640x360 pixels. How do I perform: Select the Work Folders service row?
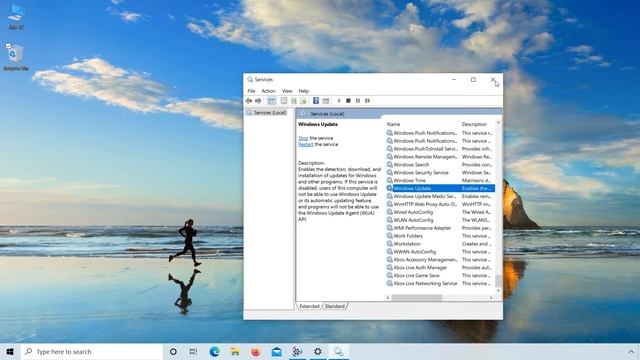tap(440, 236)
